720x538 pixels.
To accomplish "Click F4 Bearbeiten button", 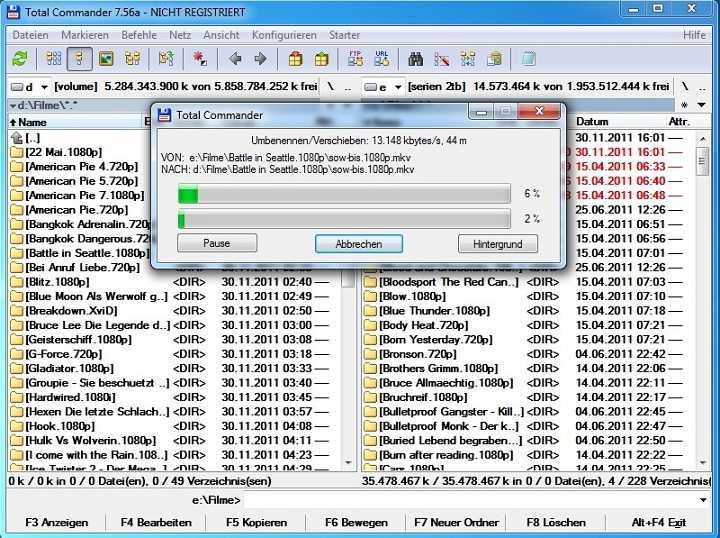I will 156,522.
